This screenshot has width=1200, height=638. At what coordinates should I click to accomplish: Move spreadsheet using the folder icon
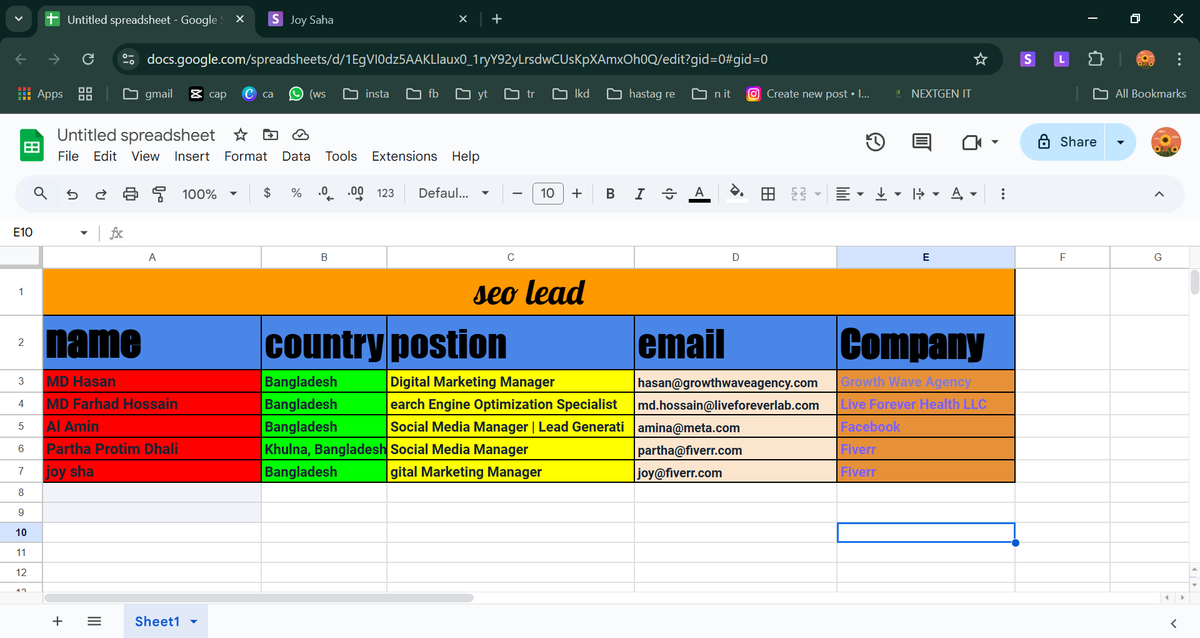270,135
